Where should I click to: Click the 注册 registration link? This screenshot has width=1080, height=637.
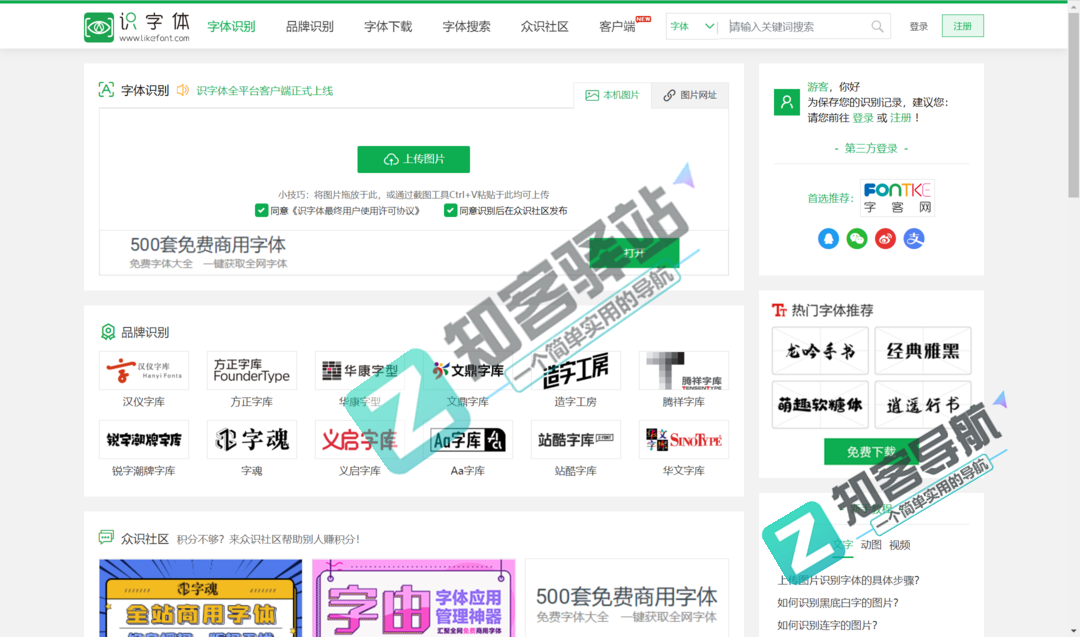pos(962,26)
